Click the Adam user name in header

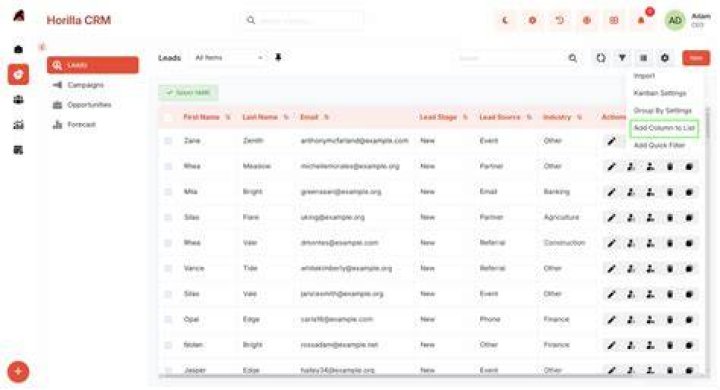point(701,17)
